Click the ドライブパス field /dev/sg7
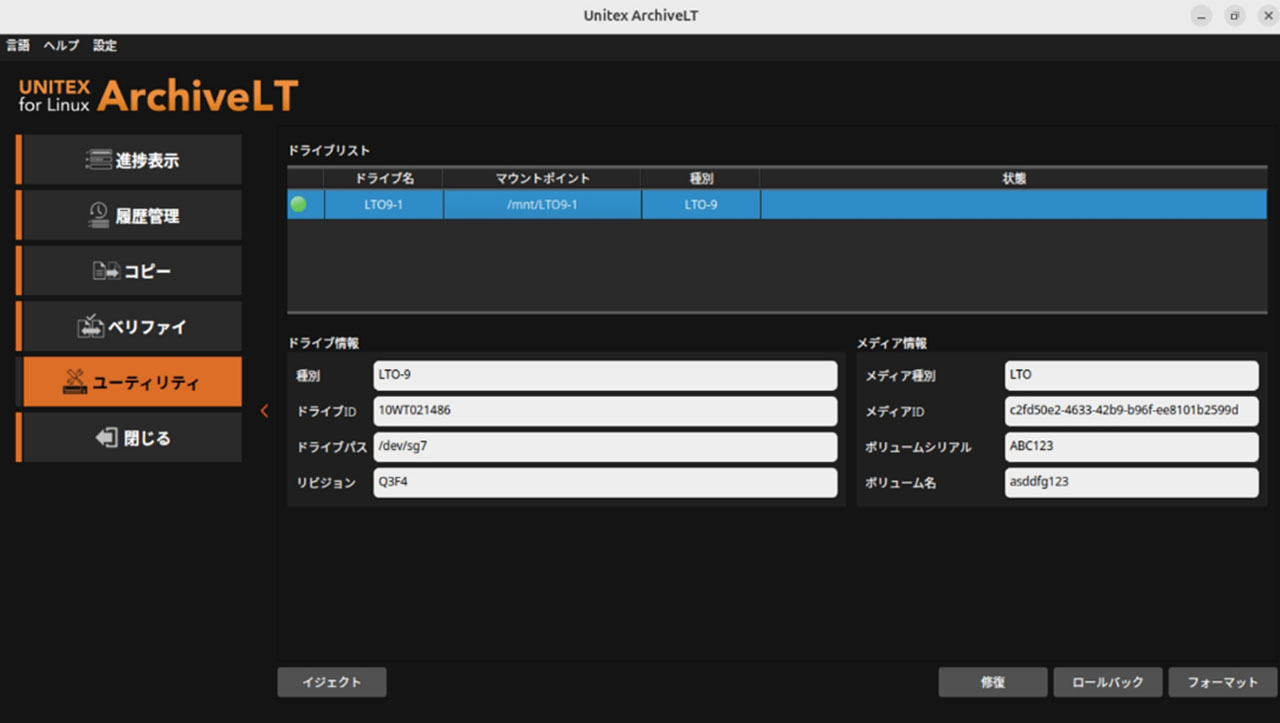 click(x=605, y=447)
